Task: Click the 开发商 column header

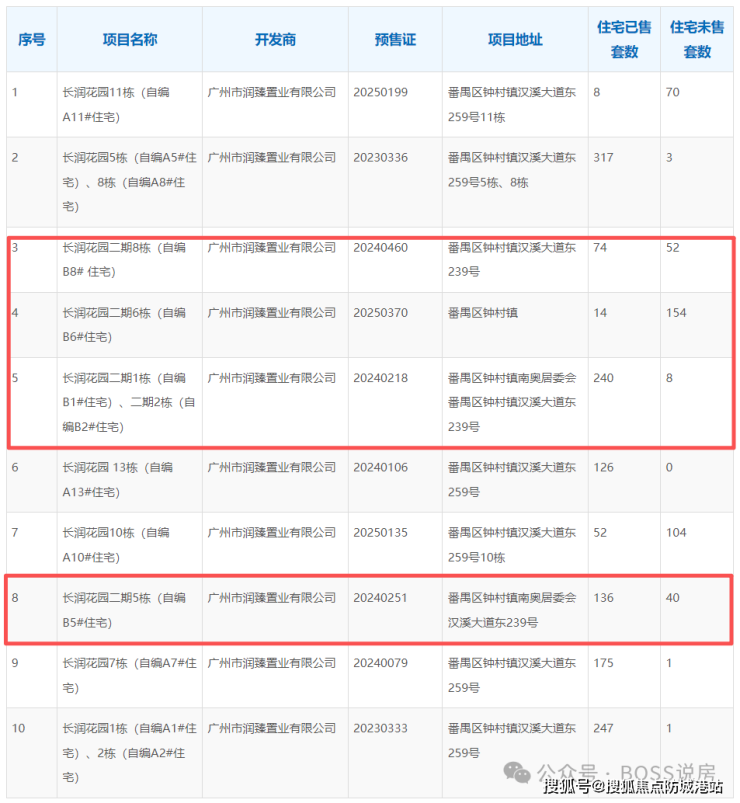Action: pos(275,39)
